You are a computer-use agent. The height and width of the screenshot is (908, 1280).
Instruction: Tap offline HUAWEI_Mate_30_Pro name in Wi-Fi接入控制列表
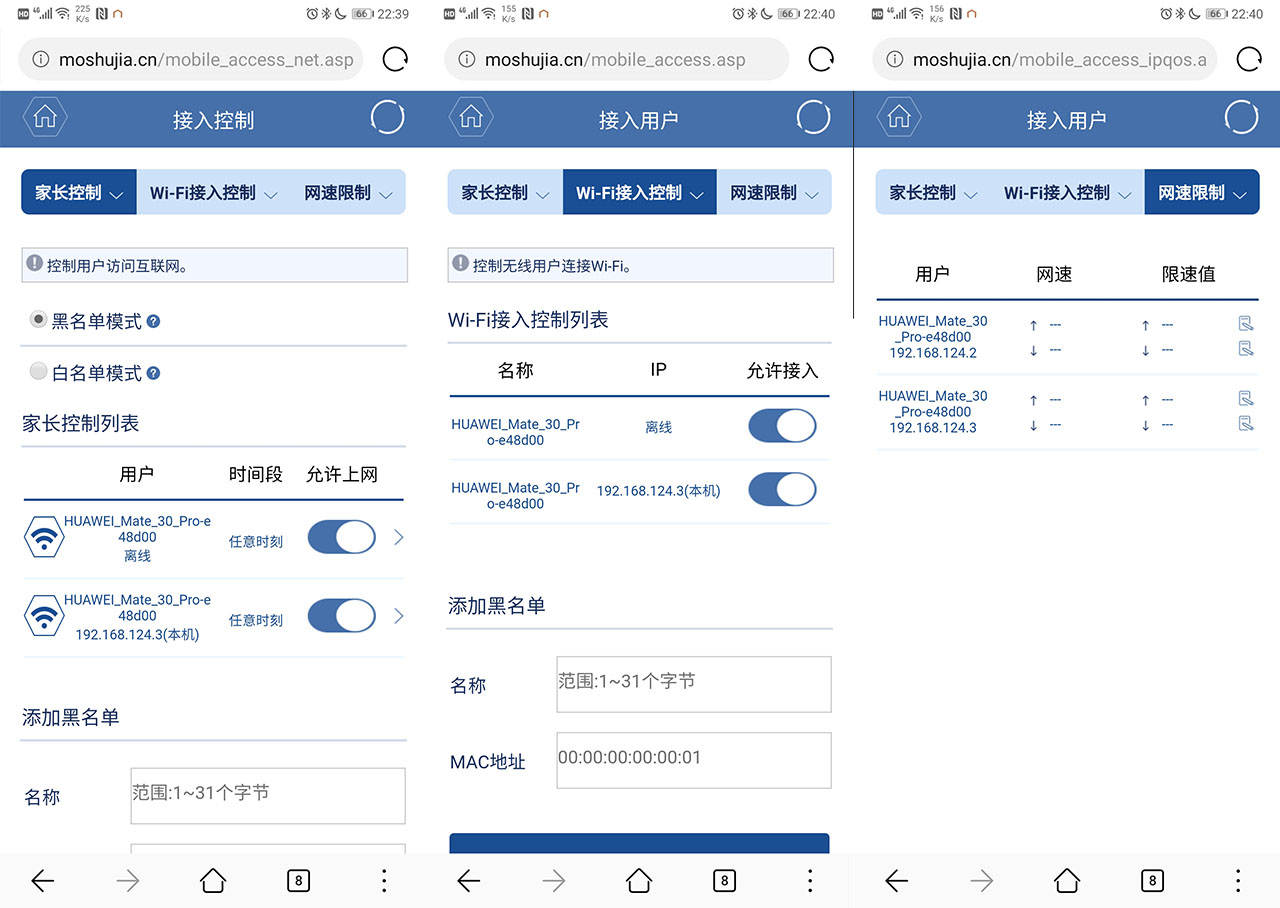(515, 432)
